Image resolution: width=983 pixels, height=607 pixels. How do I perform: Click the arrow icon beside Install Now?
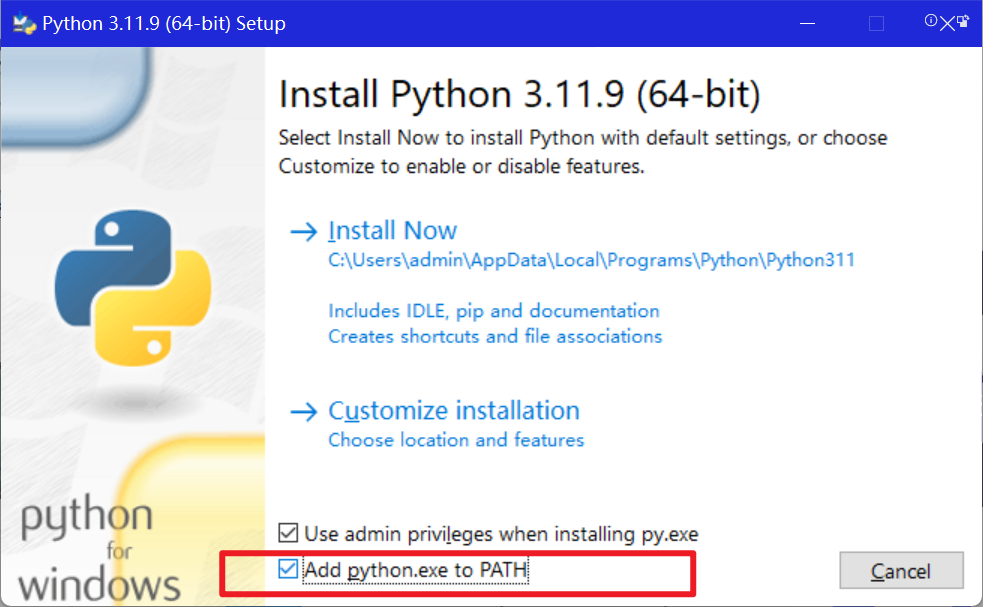[304, 232]
